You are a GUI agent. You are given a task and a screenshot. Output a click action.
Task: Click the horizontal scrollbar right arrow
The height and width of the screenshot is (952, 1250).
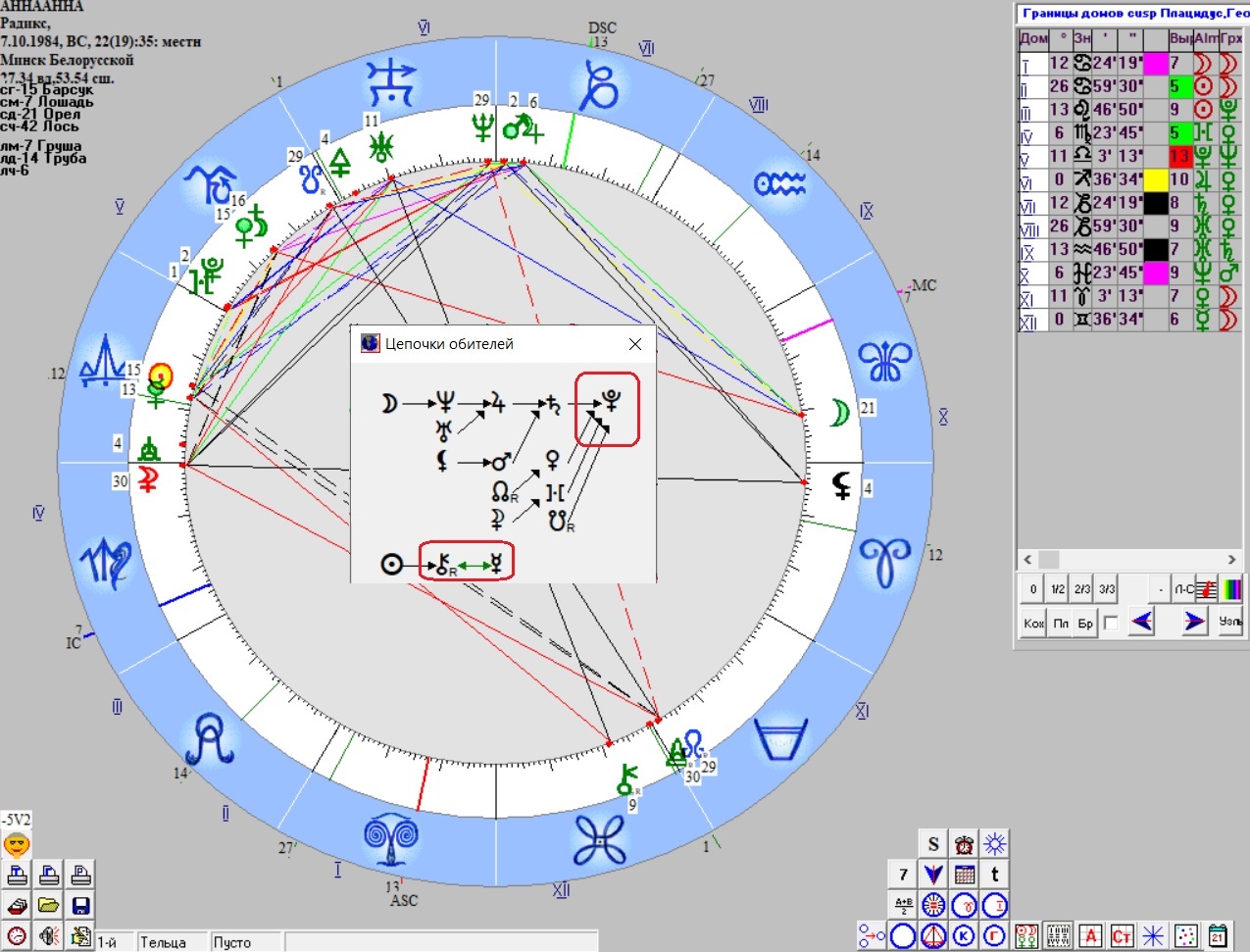point(1231,560)
